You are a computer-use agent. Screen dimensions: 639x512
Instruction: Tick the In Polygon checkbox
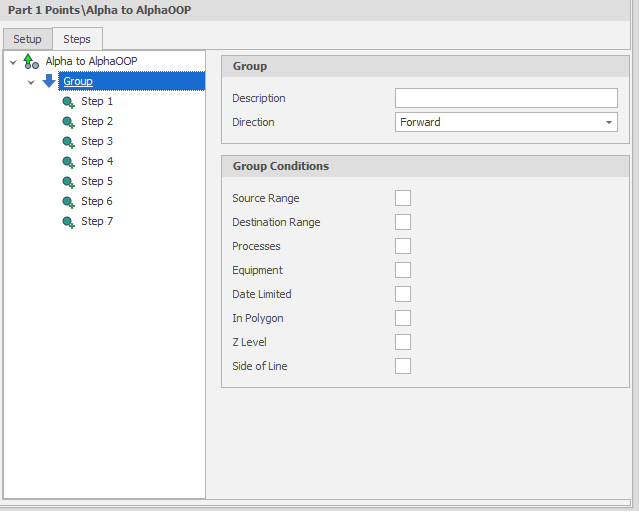tap(403, 318)
